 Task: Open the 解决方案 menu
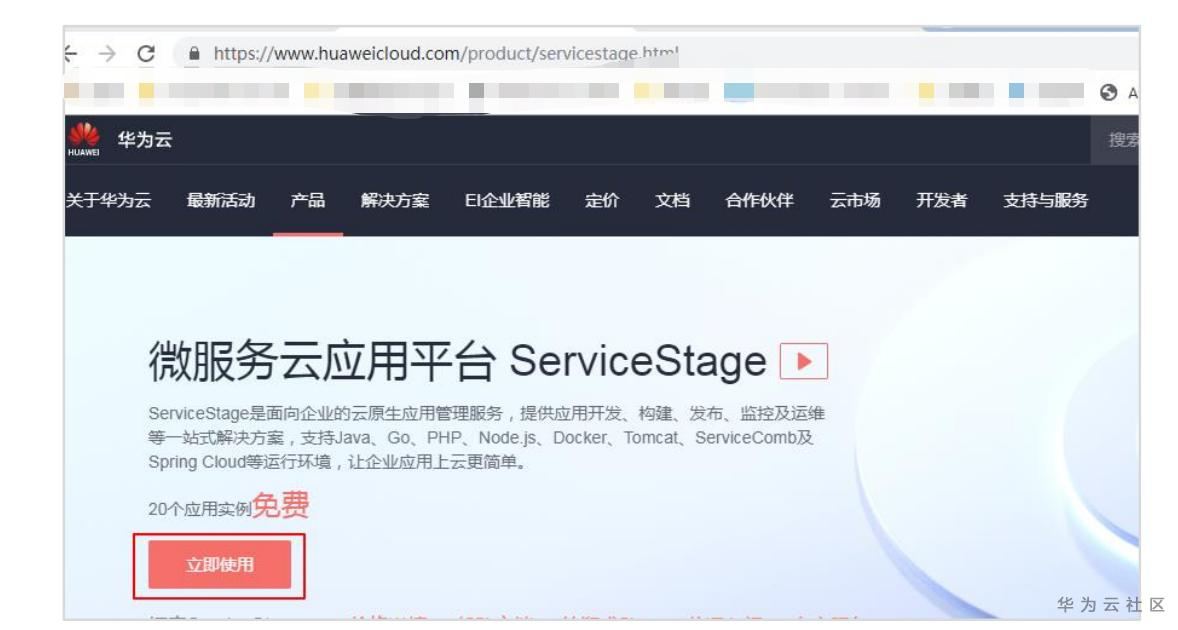[395, 200]
